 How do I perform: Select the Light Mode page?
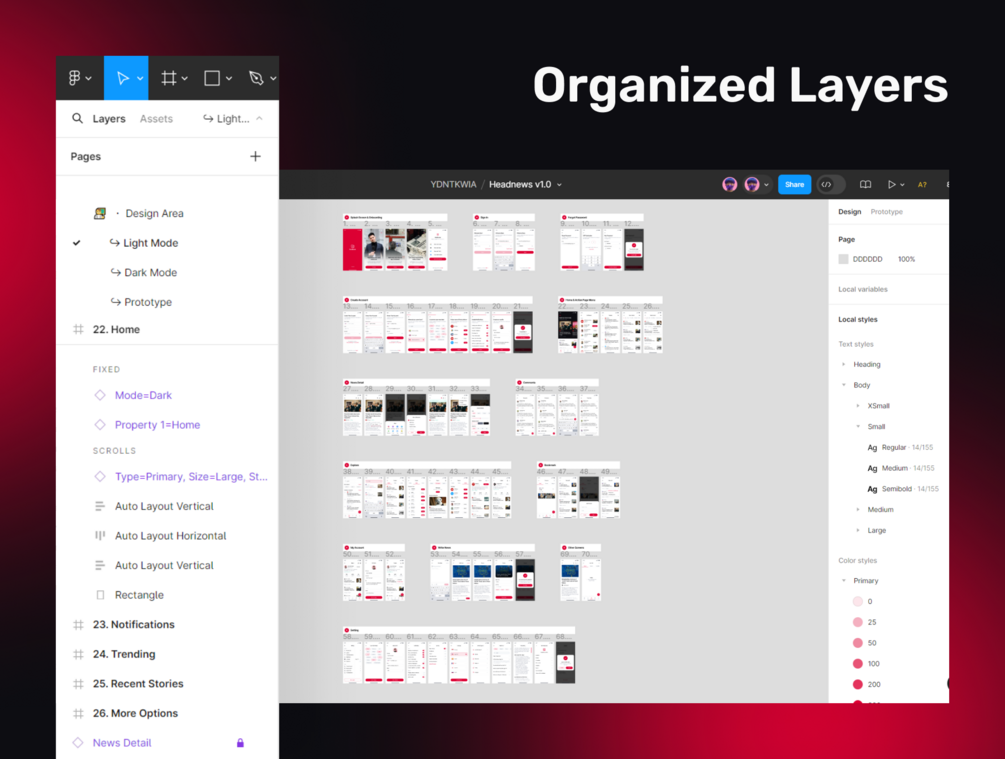point(151,243)
